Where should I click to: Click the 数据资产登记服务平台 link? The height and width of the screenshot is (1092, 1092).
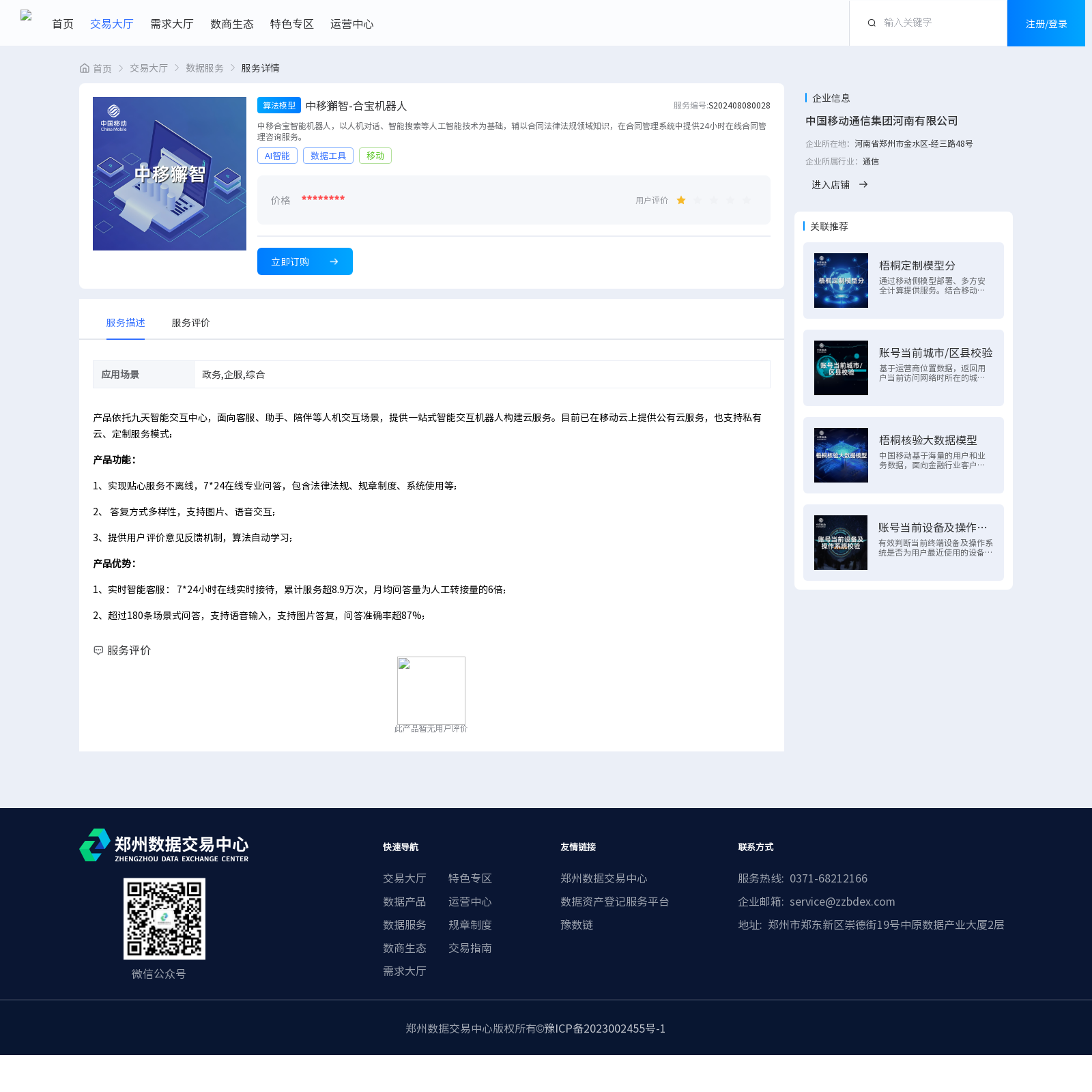[x=615, y=902]
